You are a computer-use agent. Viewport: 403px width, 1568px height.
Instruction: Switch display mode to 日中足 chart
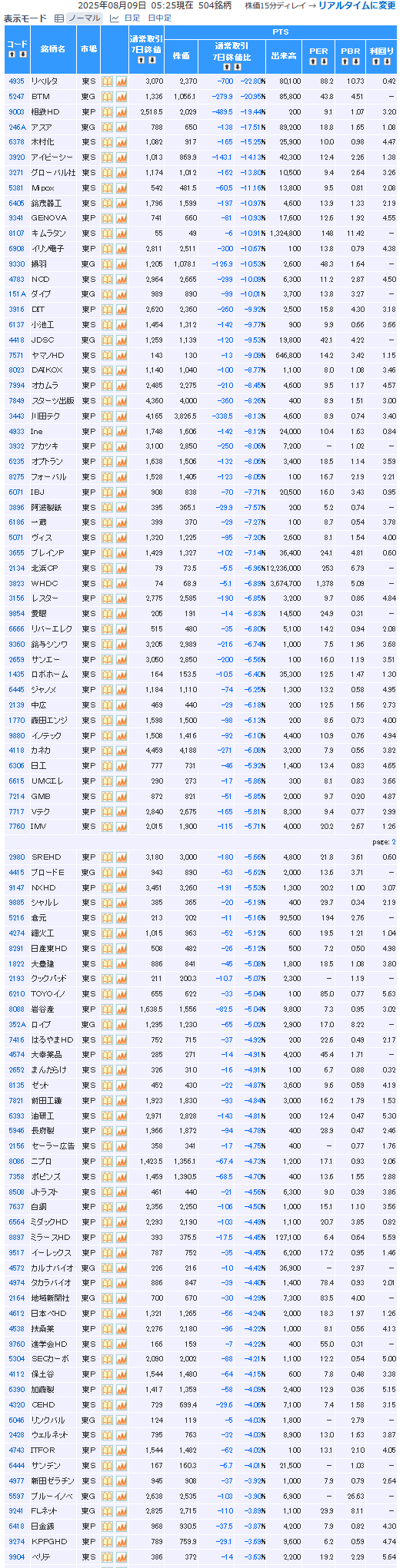coord(160,18)
